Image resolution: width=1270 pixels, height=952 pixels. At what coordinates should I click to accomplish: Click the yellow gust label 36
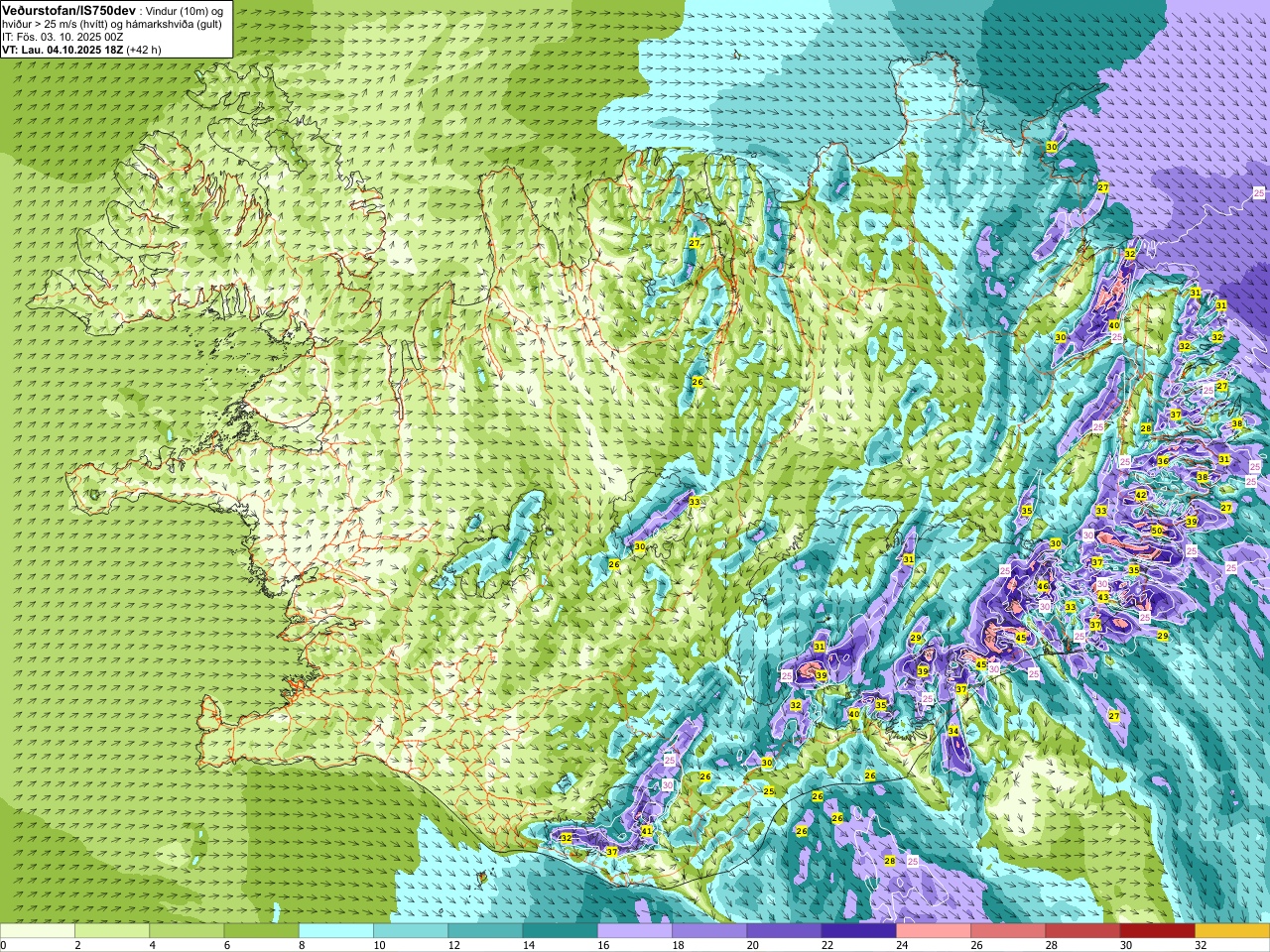pyautogui.click(x=1163, y=461)
